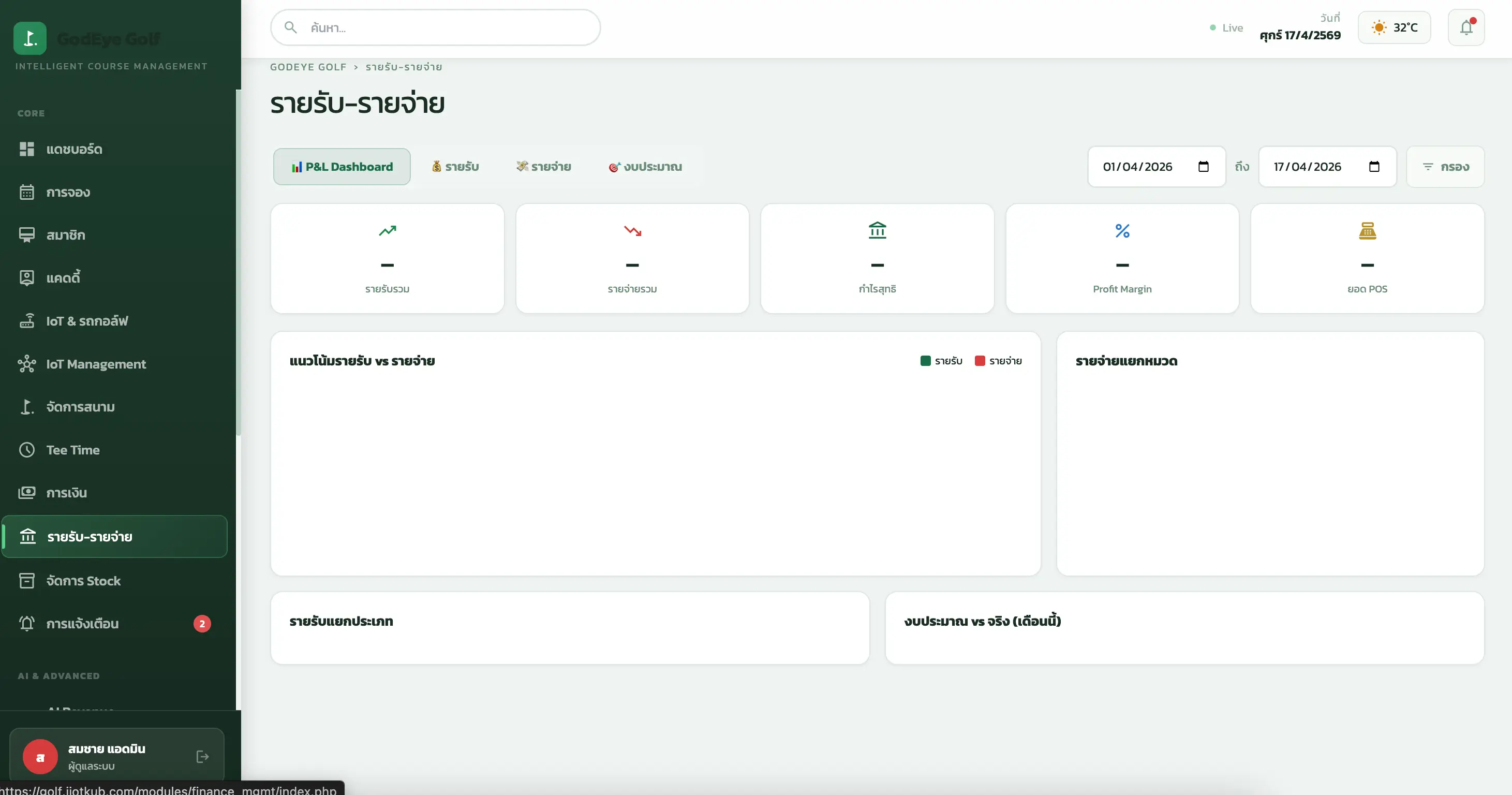
Task: Click the start date field 01/04/2026
Action: tap(1157, 167)
